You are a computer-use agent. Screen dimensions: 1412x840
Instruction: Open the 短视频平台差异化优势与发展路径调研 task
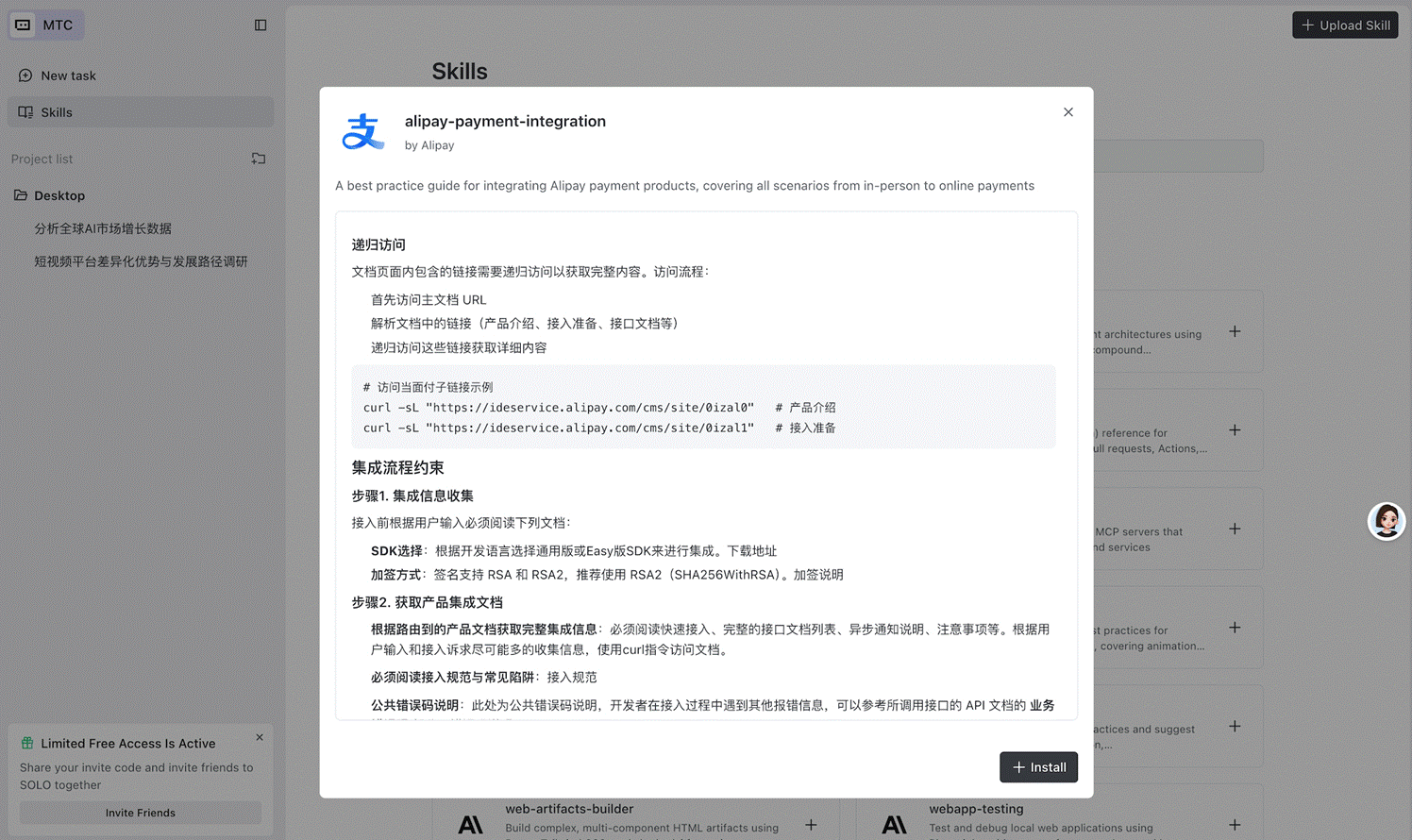(141, 261)
